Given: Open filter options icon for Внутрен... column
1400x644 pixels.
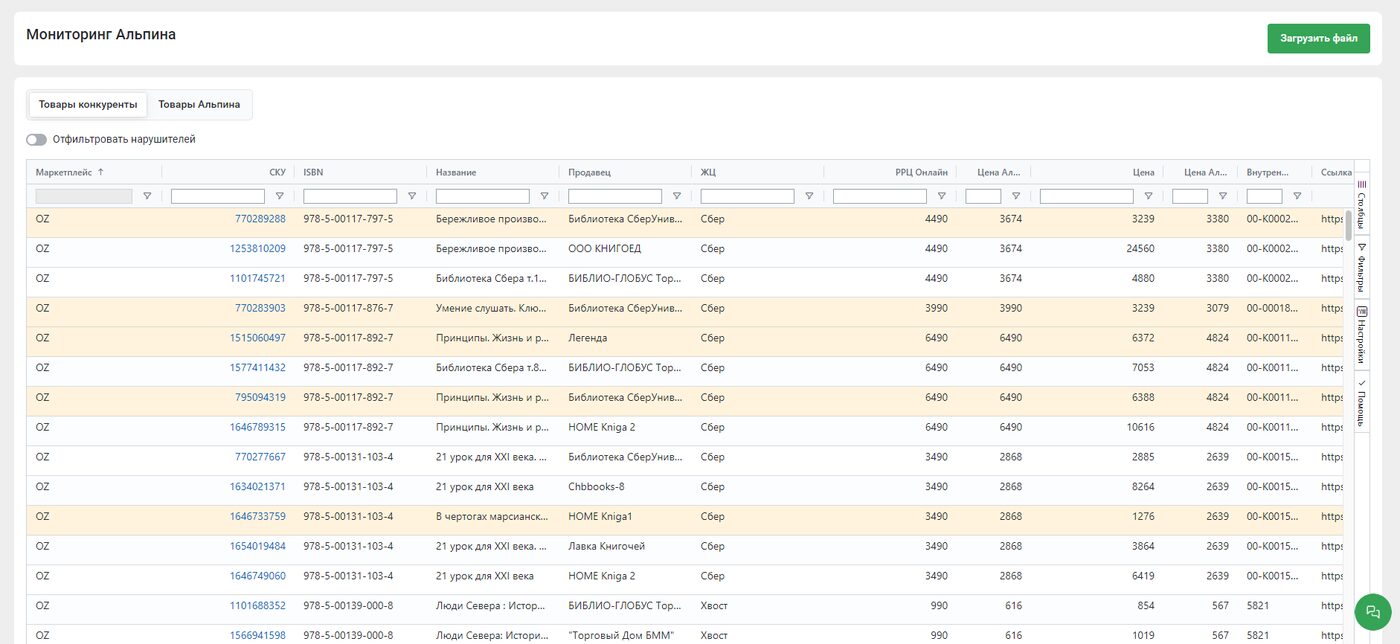Looking at the screenshot, I should pos(1297,197).
